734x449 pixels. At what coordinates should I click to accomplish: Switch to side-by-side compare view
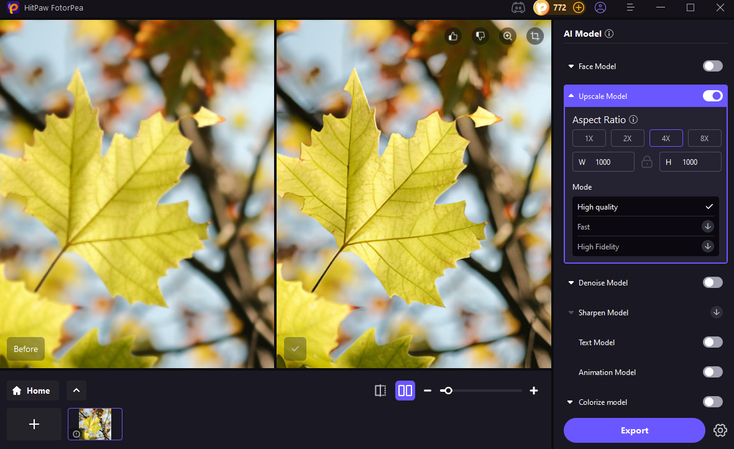point(405,390)
